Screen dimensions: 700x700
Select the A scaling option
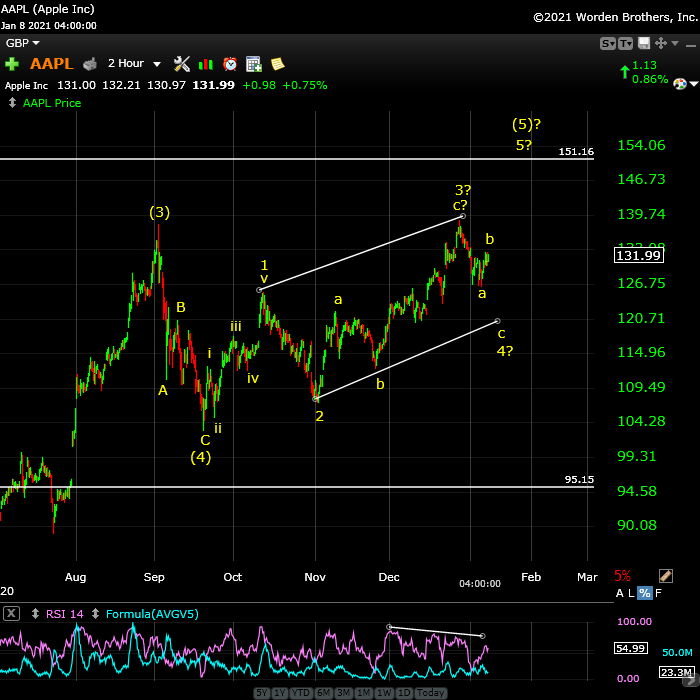pos(620,593)
